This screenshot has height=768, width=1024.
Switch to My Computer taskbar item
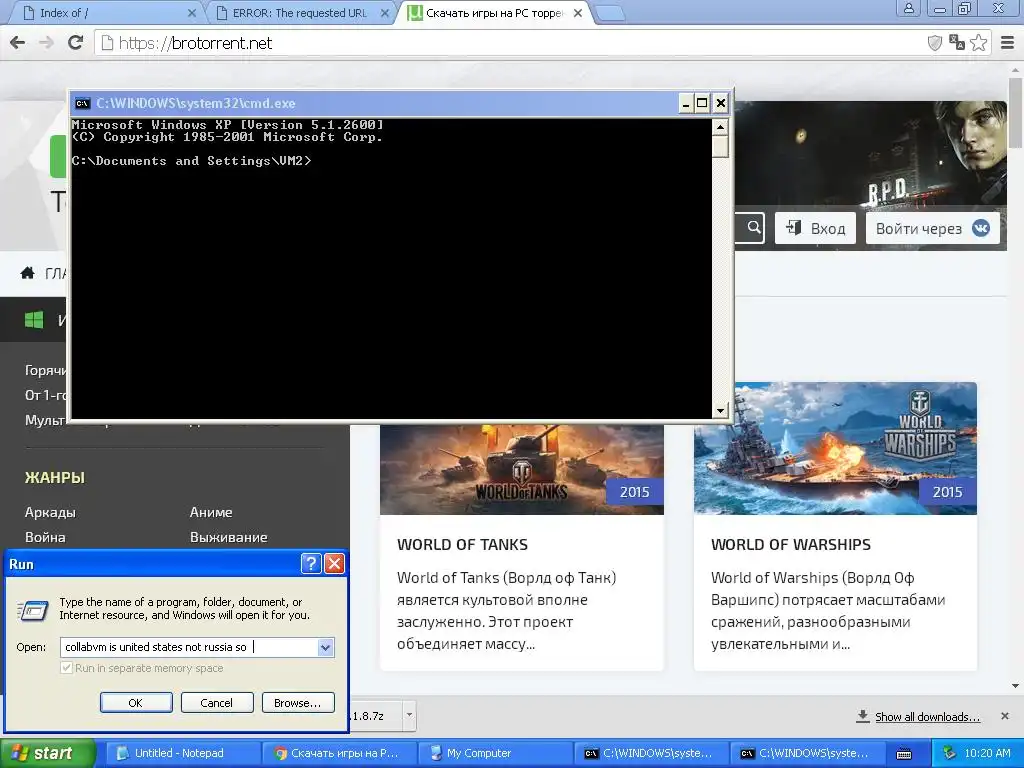(x=494, y=753)
